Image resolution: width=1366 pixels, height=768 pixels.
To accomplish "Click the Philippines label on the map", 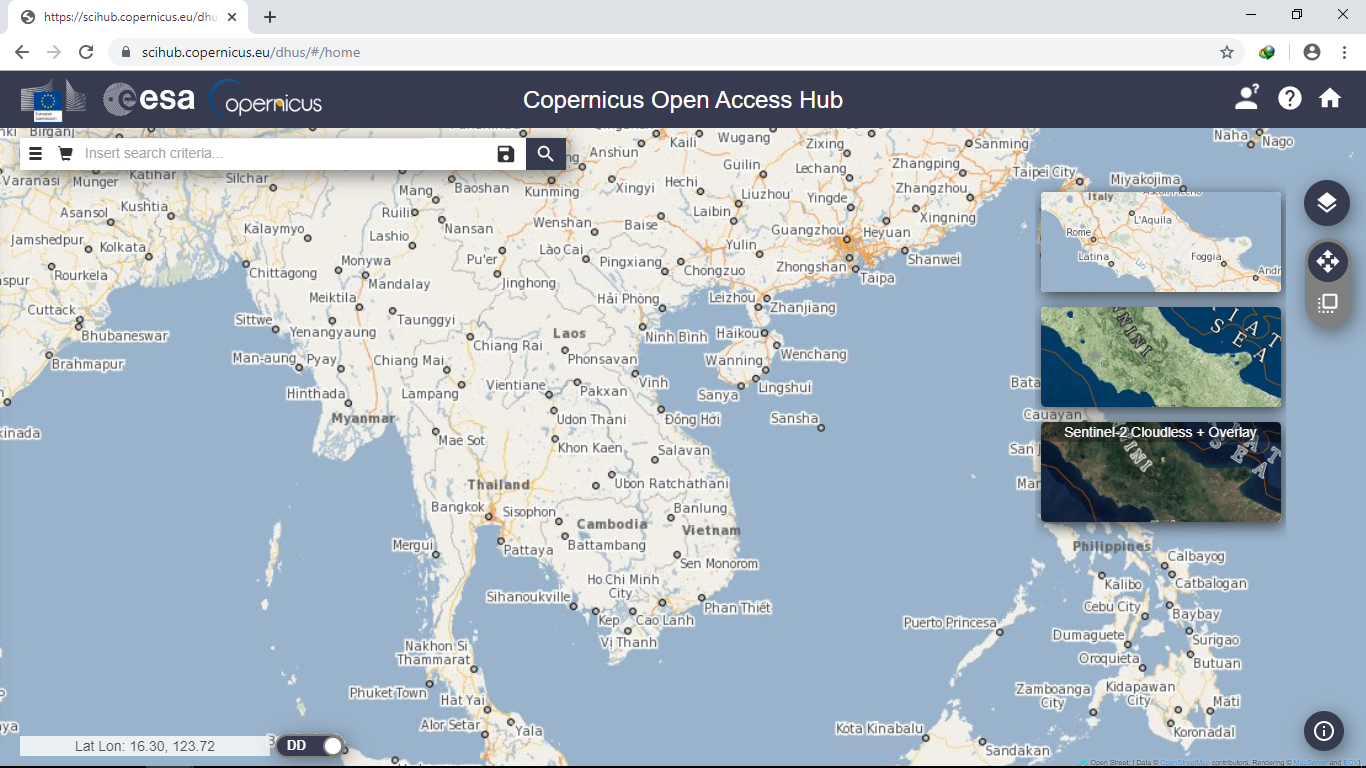I will pos(1112,546).
